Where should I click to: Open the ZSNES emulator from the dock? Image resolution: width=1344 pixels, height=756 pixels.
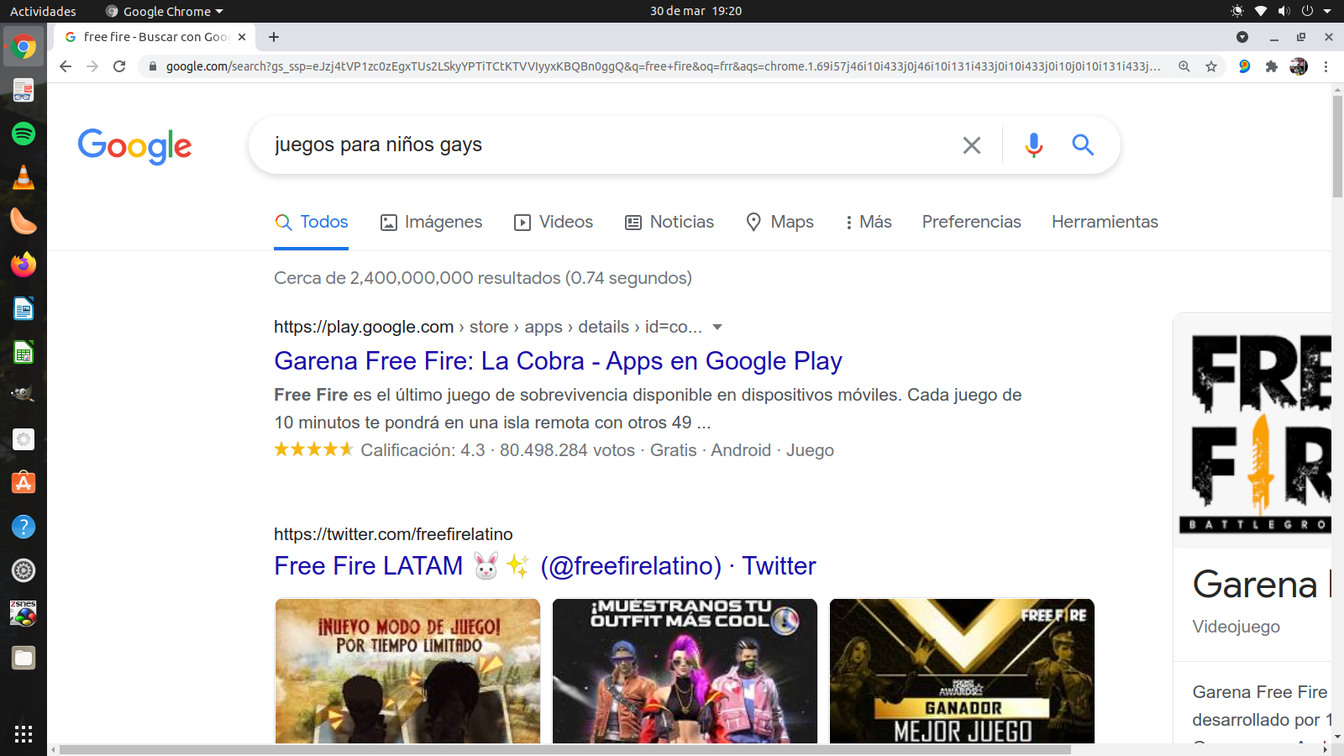pyautogui.click(x=23, y=614)
